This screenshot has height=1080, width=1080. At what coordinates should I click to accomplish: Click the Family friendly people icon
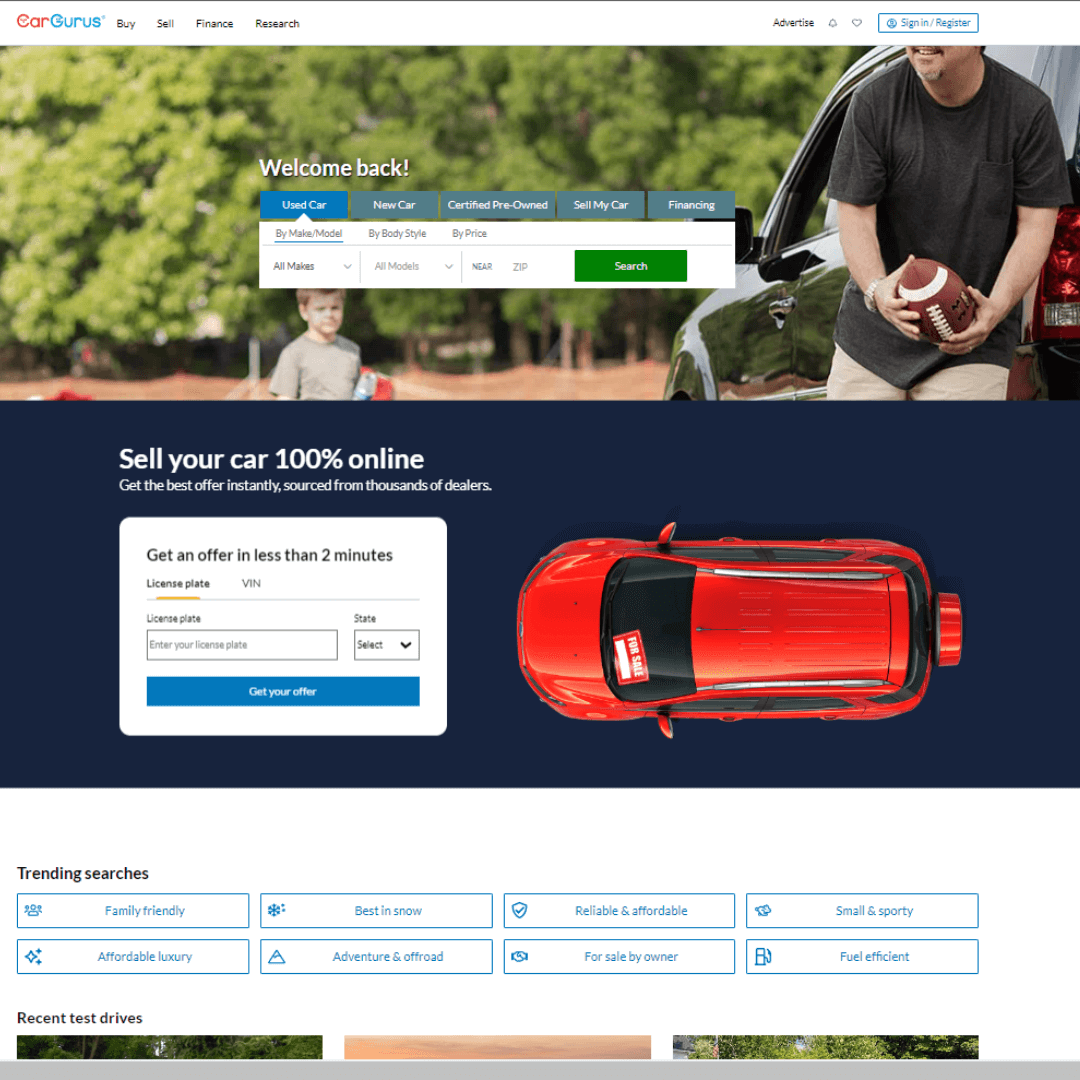[33, 910]
